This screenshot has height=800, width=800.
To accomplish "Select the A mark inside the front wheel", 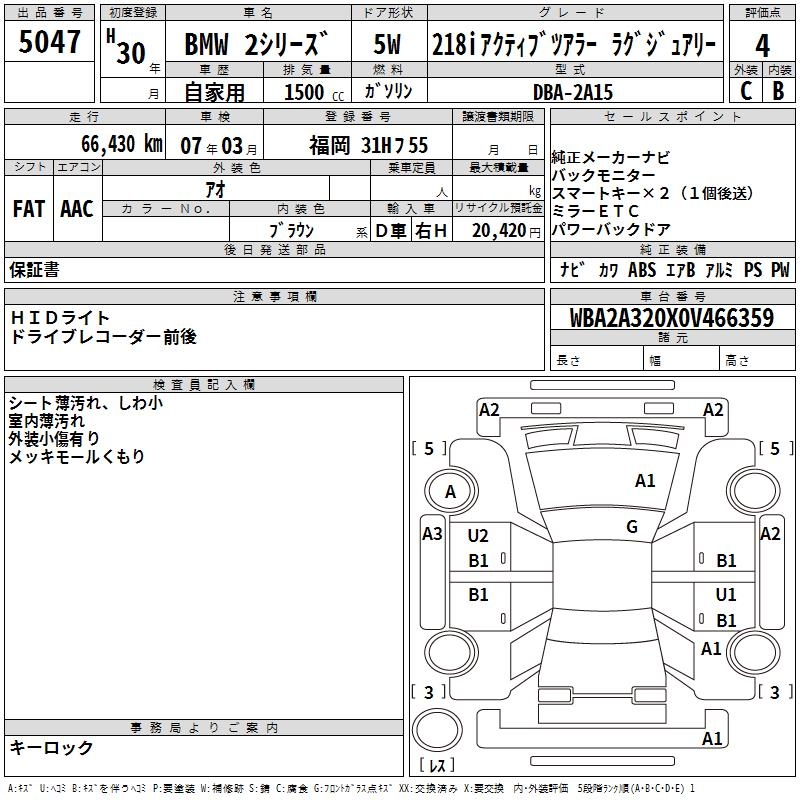I will [450, 492].
